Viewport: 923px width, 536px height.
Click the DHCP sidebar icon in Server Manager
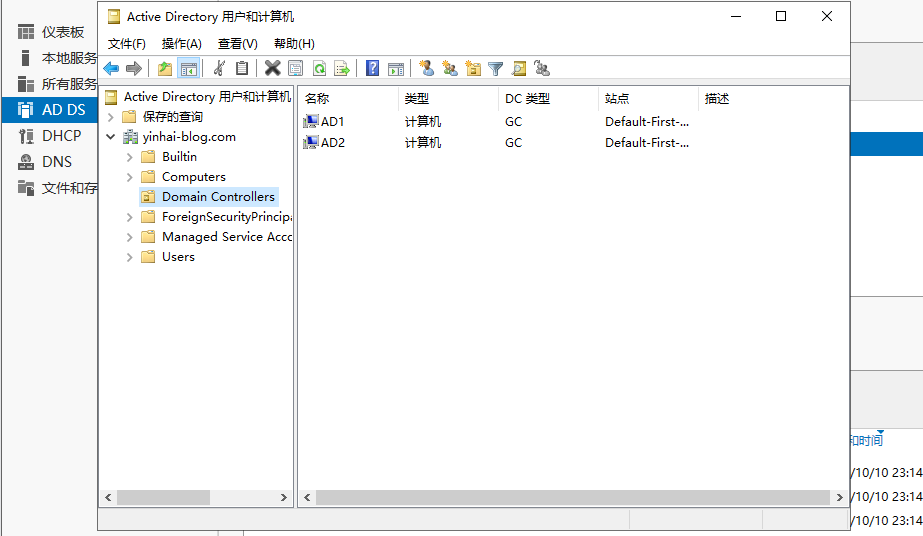[x=26, y=136]
